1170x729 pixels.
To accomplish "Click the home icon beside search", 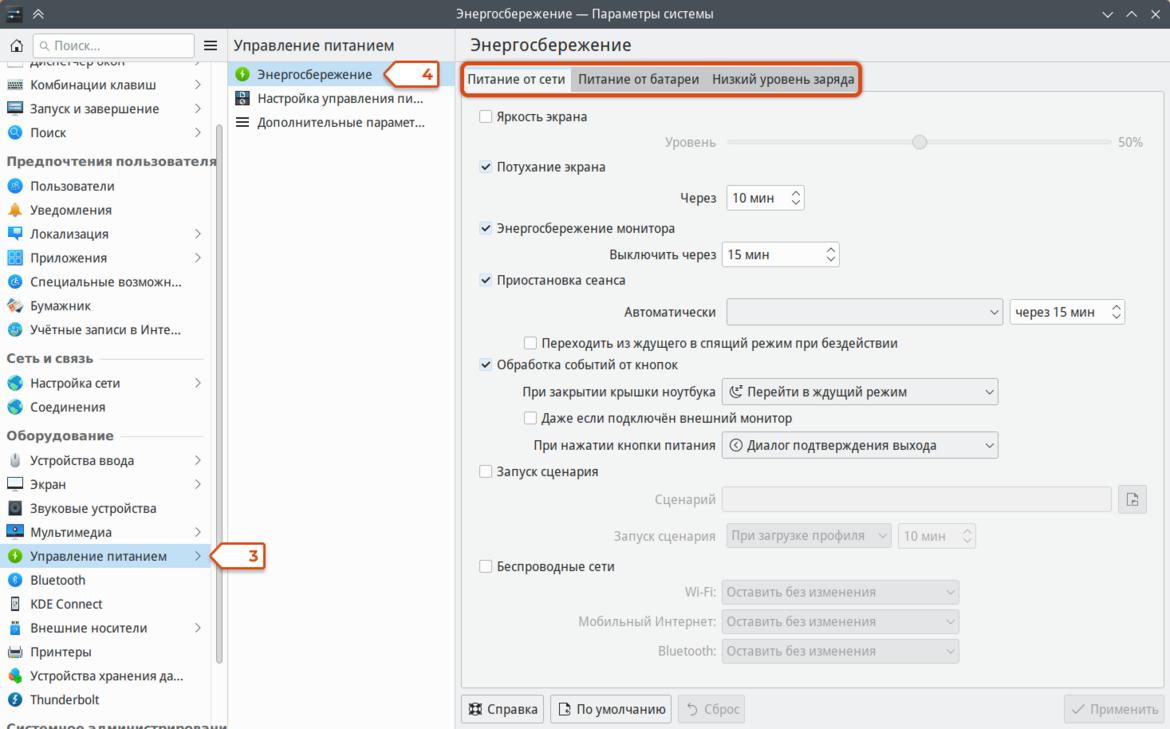I will click(16, 46).
